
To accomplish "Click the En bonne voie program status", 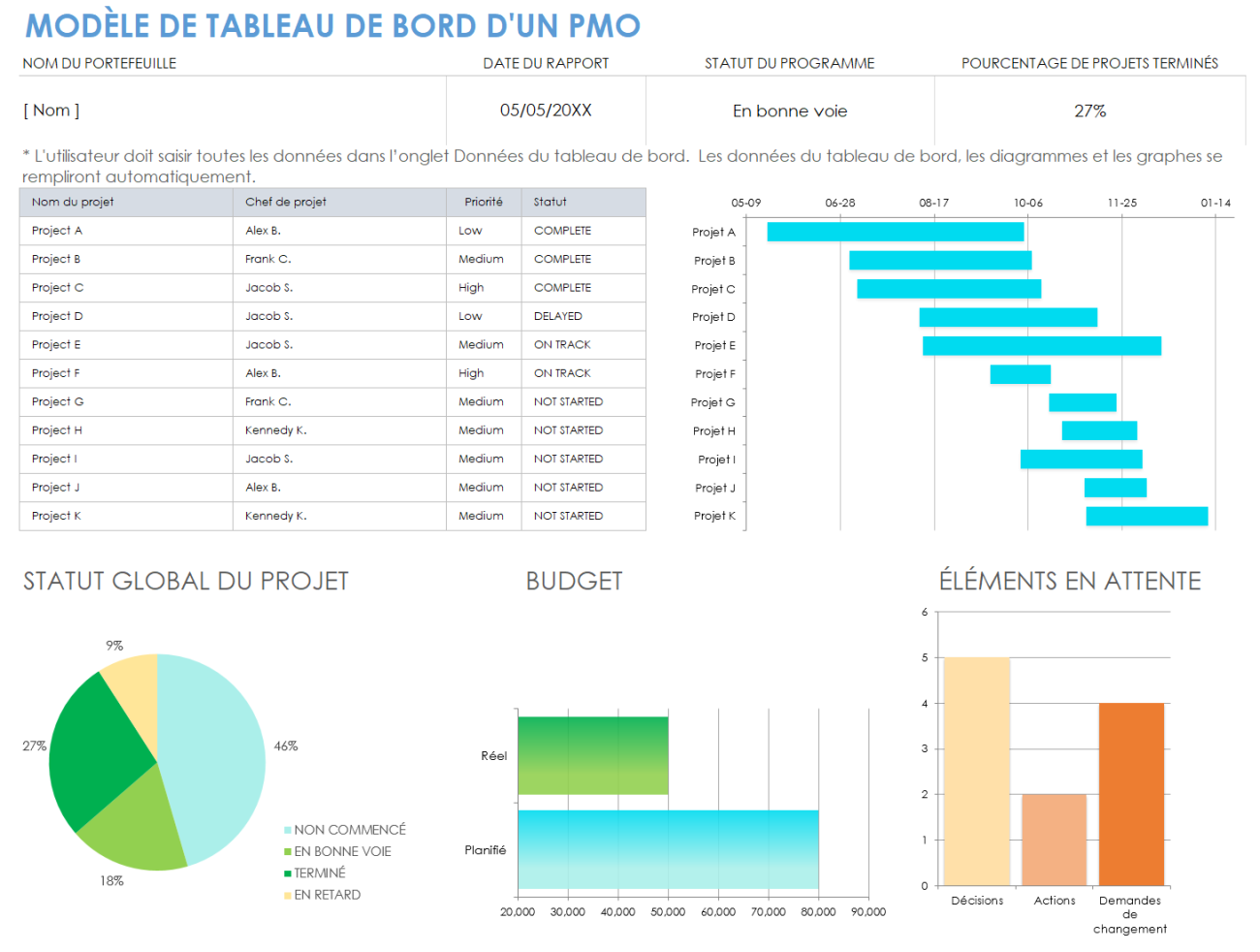I will click(x=789, y=110).
